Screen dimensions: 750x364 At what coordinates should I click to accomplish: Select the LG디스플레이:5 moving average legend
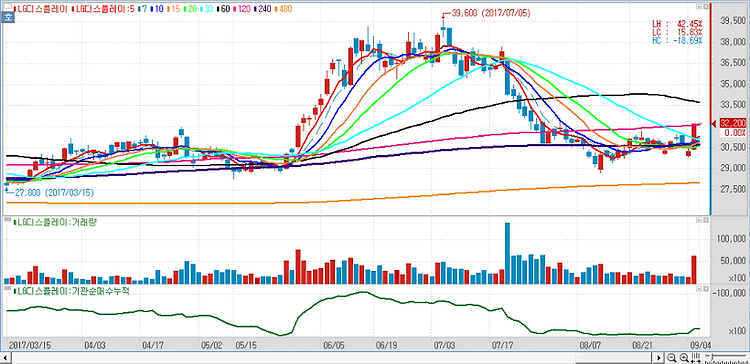pyautogui.click(x=102, y=9)
